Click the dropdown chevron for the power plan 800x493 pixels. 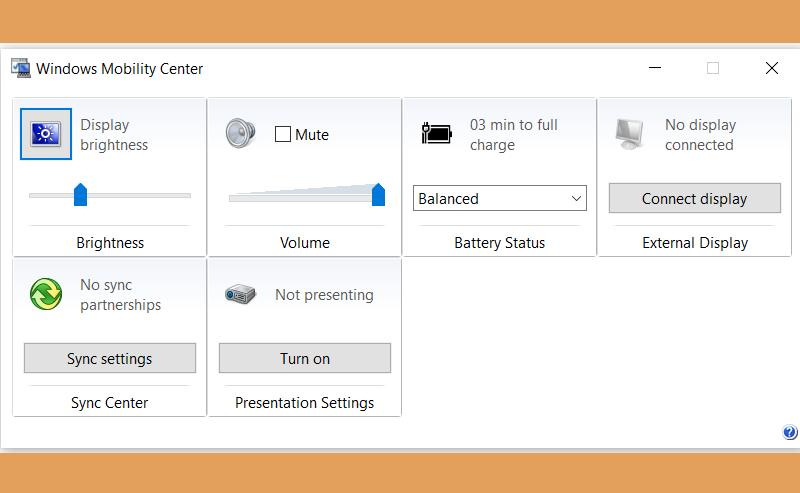coord(577,199)
